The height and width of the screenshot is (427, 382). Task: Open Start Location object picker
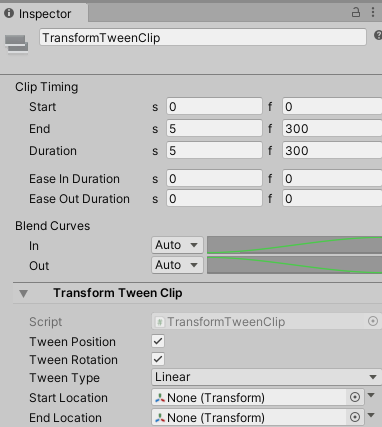tap(355, 397)
